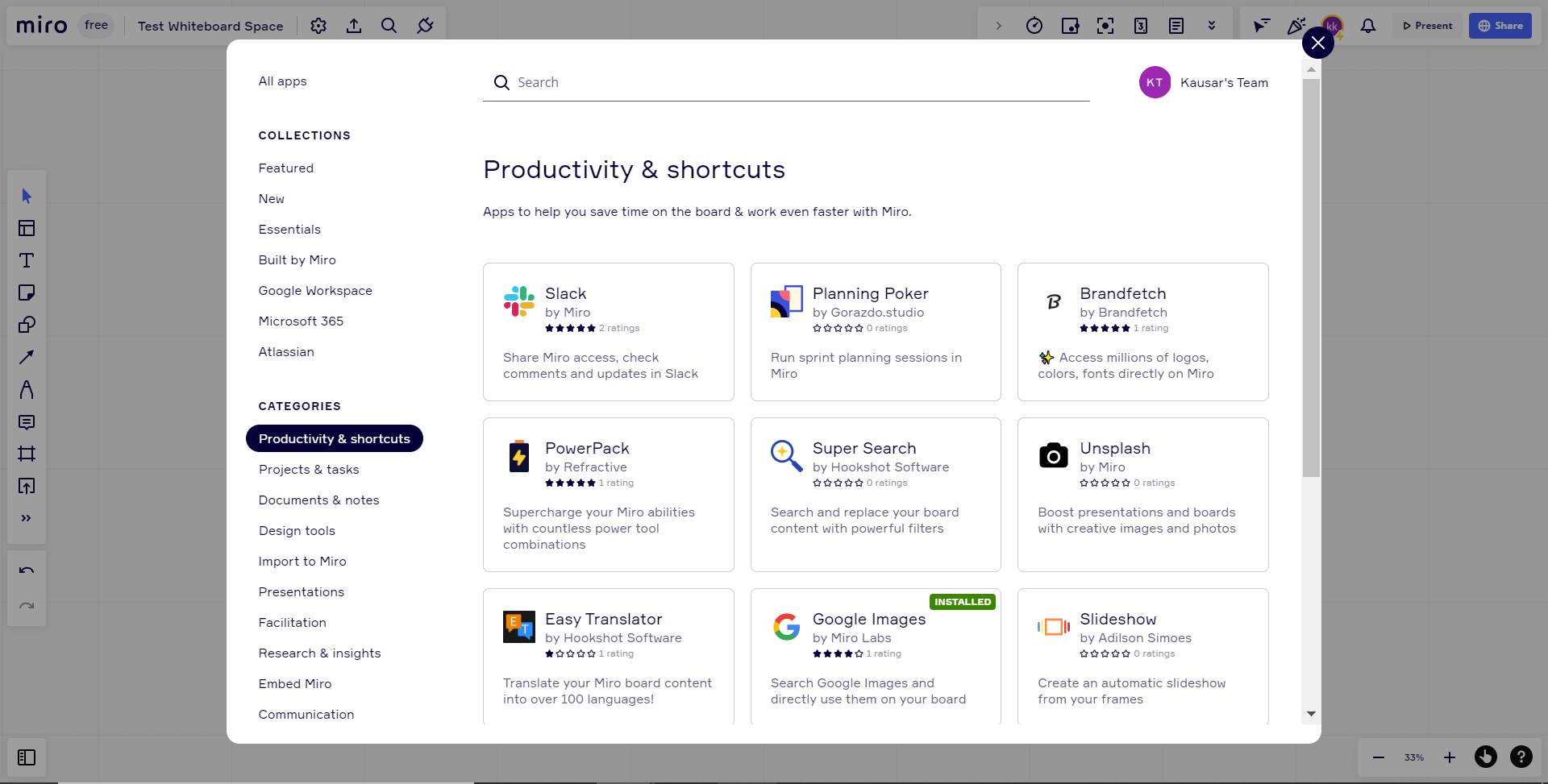Click the reactions party icon
This screenshot has width=1548, height=784.
click(x=1296, y=26)
